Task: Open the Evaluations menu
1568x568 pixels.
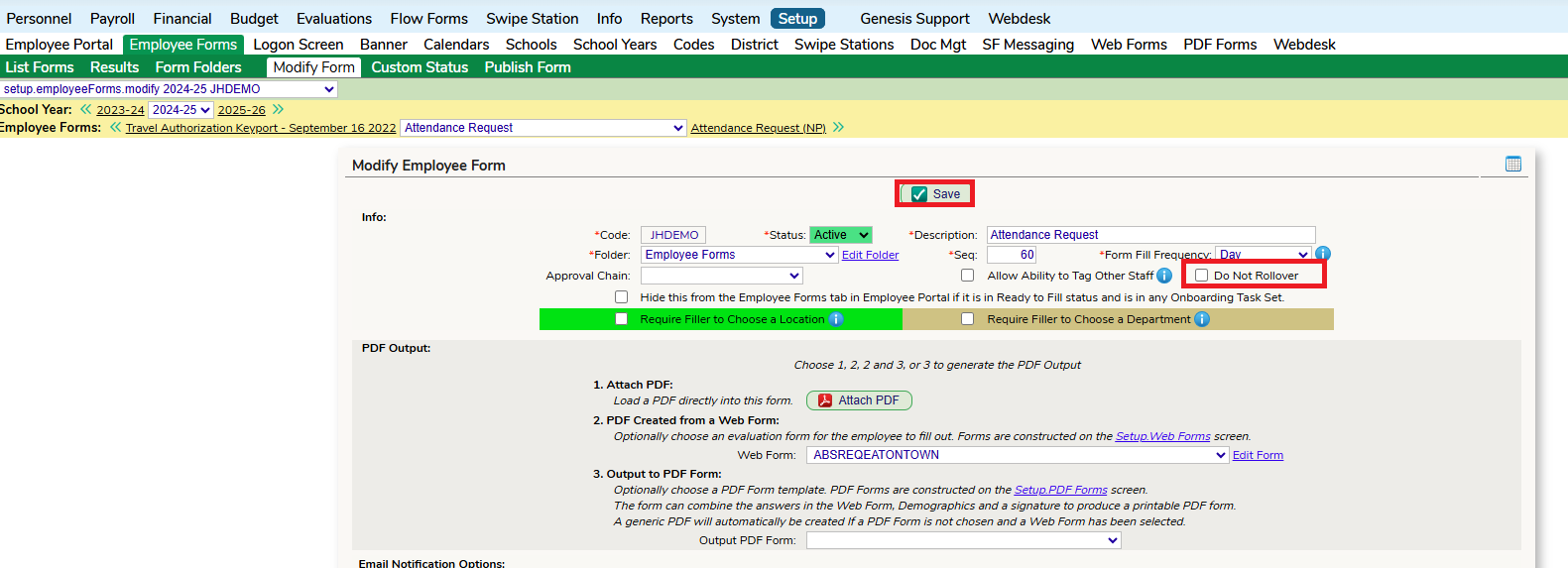Action: click(x=334, y=18)
